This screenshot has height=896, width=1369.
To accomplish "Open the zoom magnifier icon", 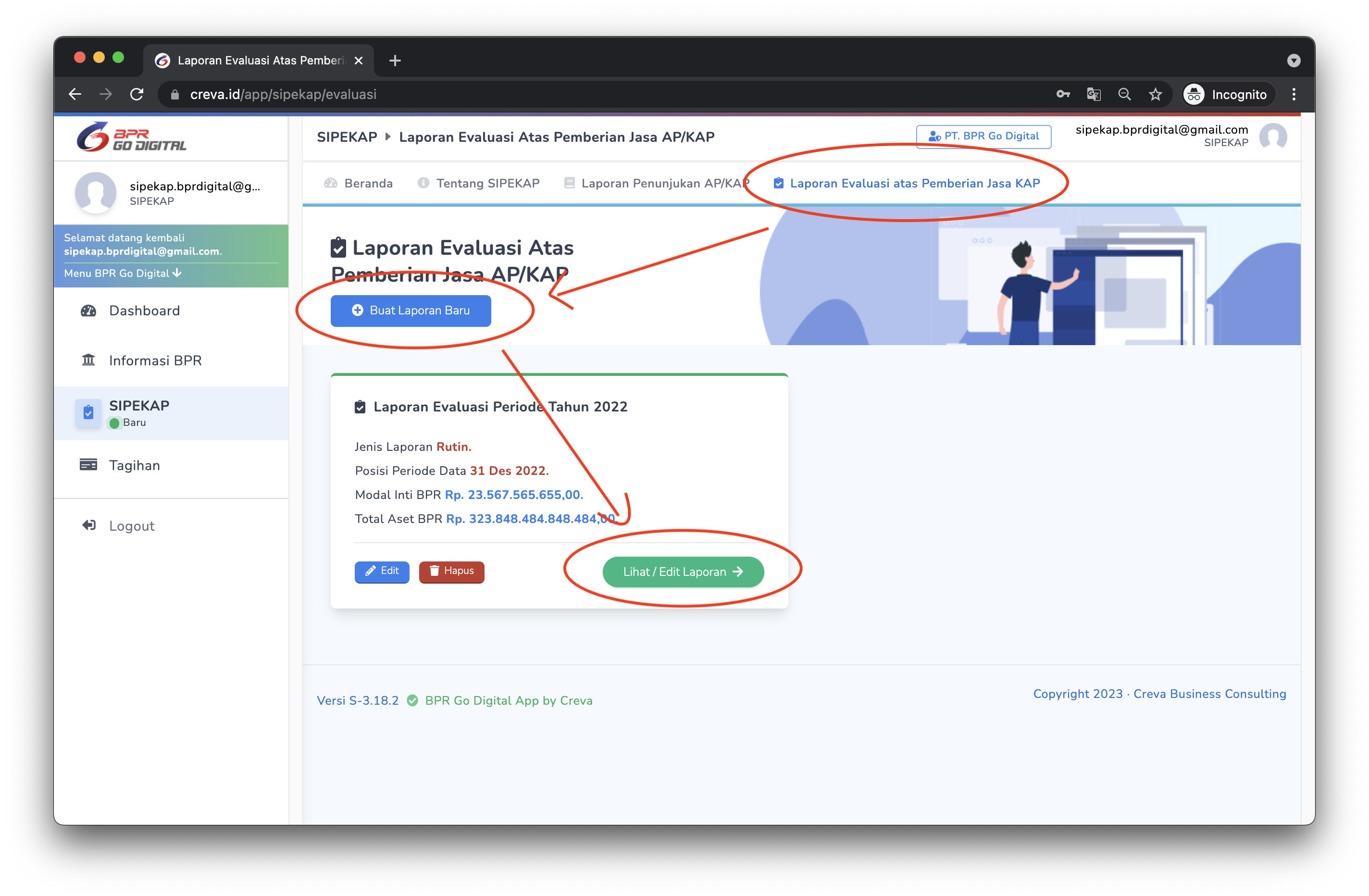I will (1124, 94).
